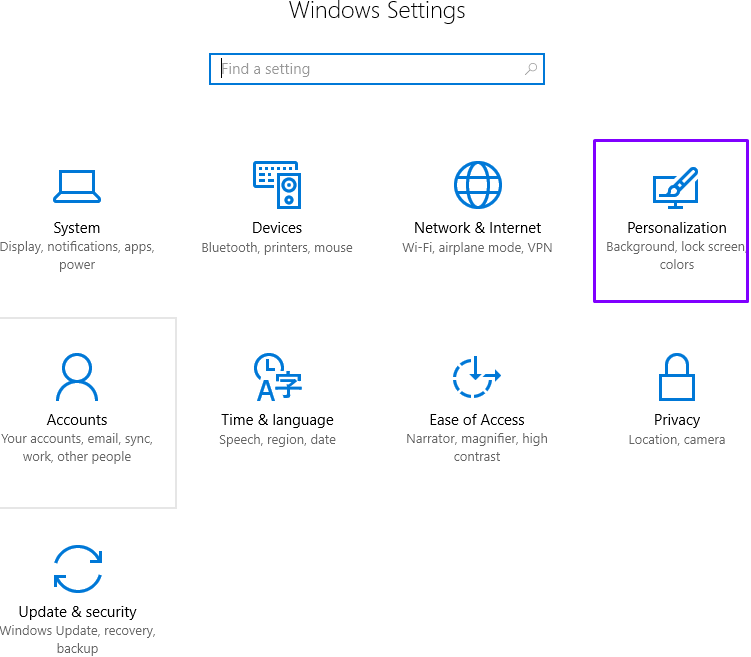The image size is (751, 657).
Task: Select the Accounts title text
Action: pos(77,420)
